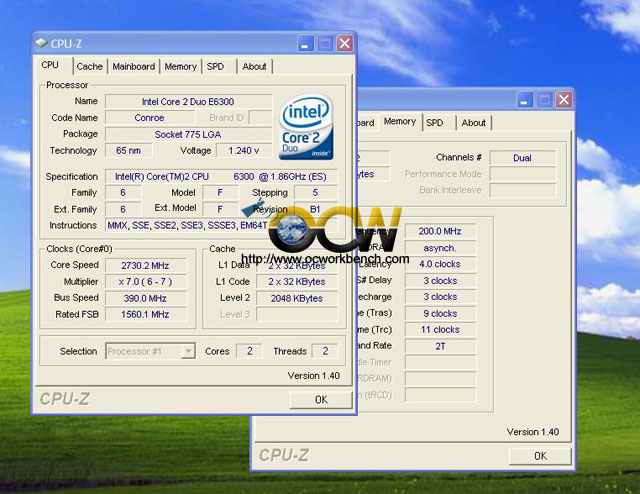Click the Channels # value 'Dual'
The height and width of the screenshot is (494, 640).
[523, 158]
